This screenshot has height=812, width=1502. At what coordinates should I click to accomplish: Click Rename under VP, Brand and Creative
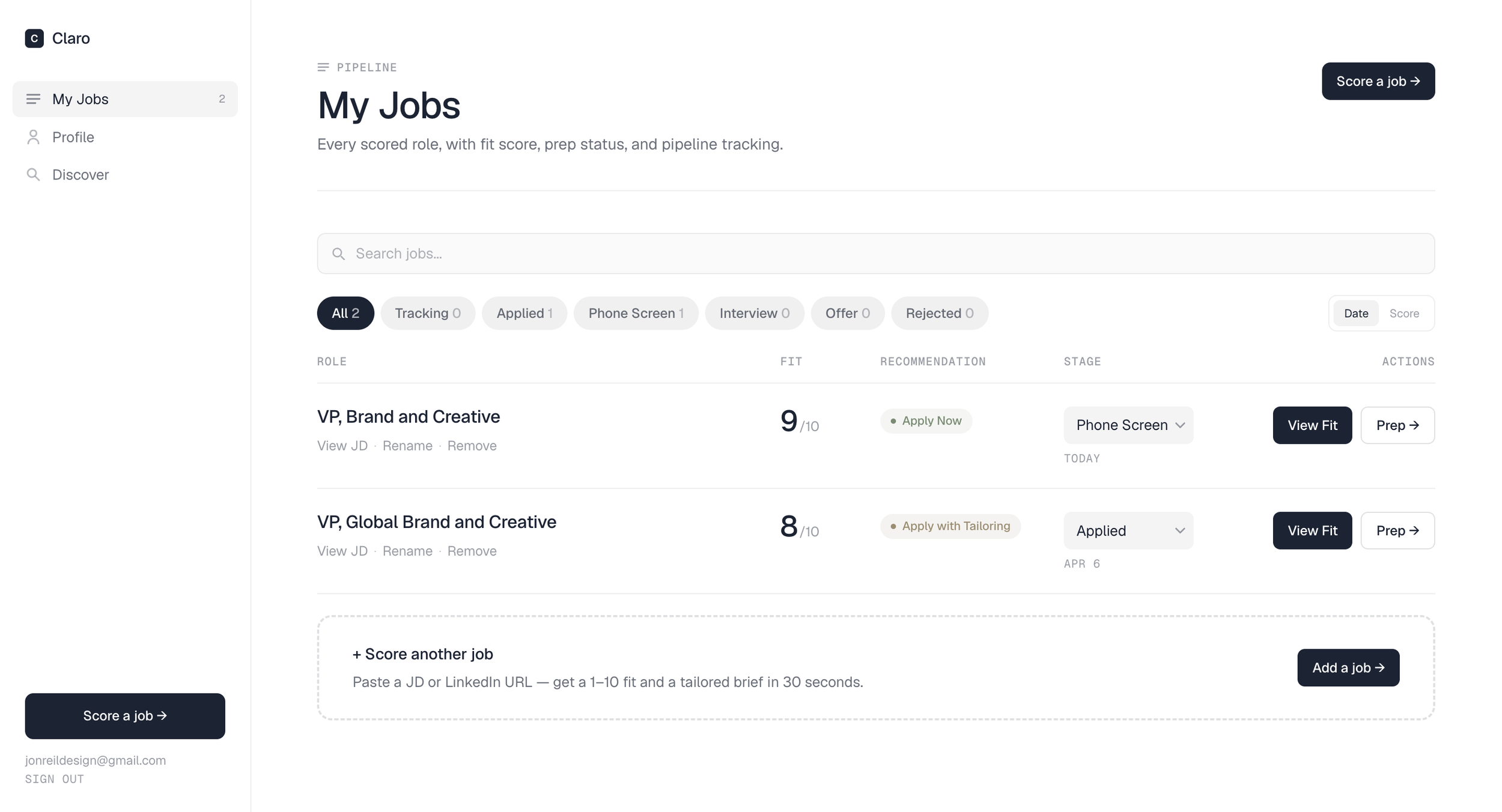point(407,446)
